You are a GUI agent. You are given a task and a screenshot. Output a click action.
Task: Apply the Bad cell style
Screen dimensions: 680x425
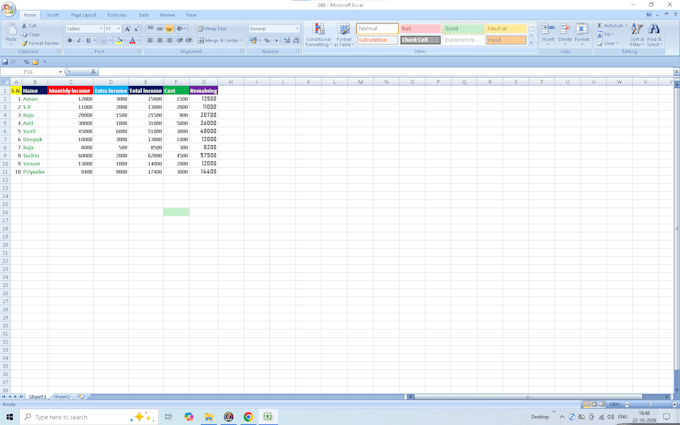point(420,29)
